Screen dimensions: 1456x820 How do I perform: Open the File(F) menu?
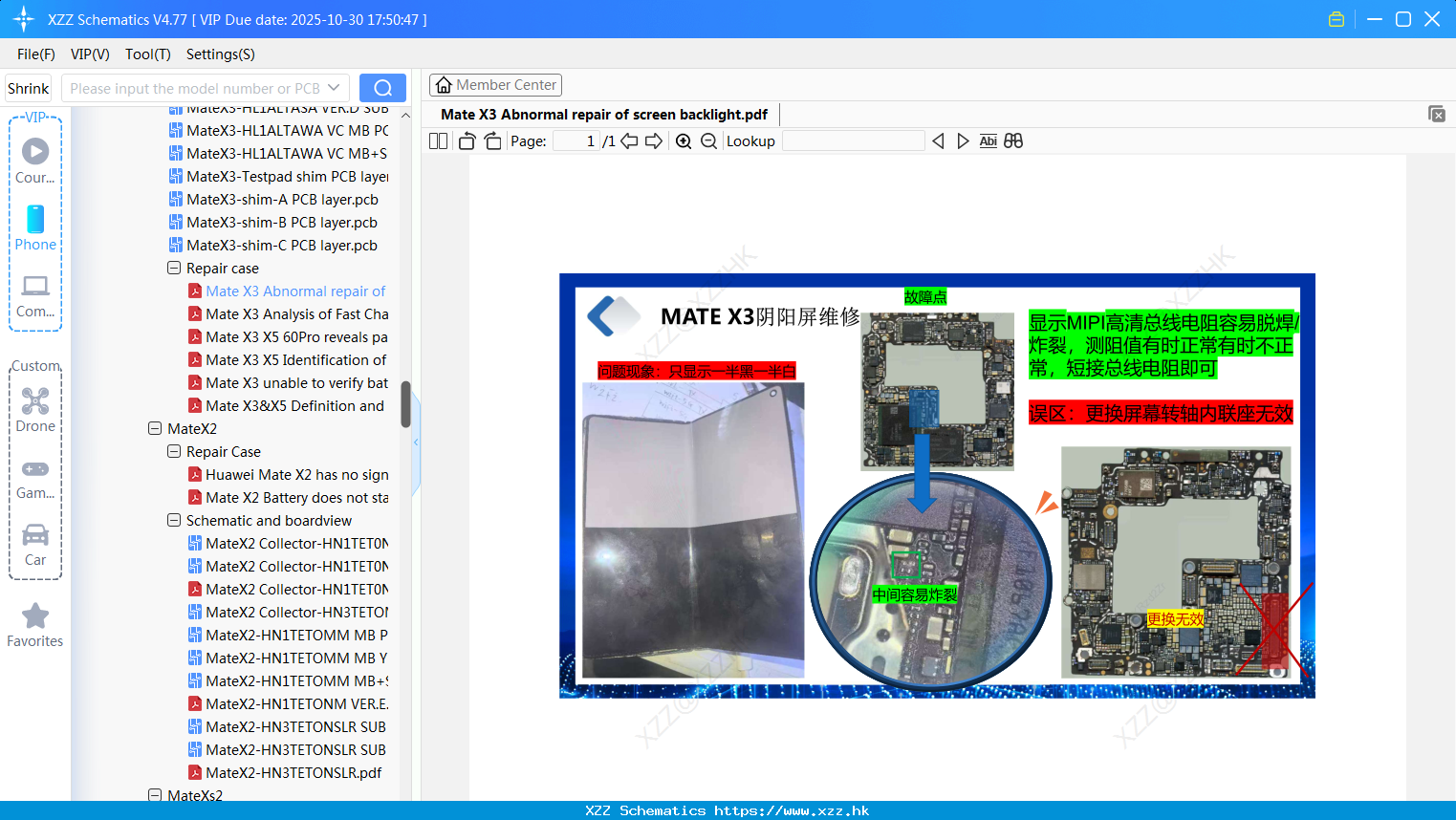(x=36, y=54)
